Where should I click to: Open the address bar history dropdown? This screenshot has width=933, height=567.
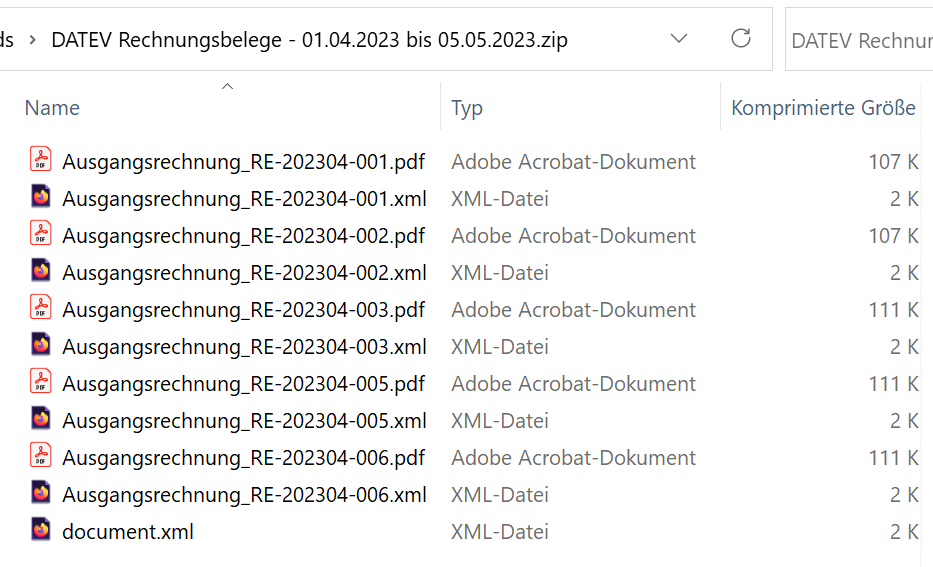[x=678, y=39]
